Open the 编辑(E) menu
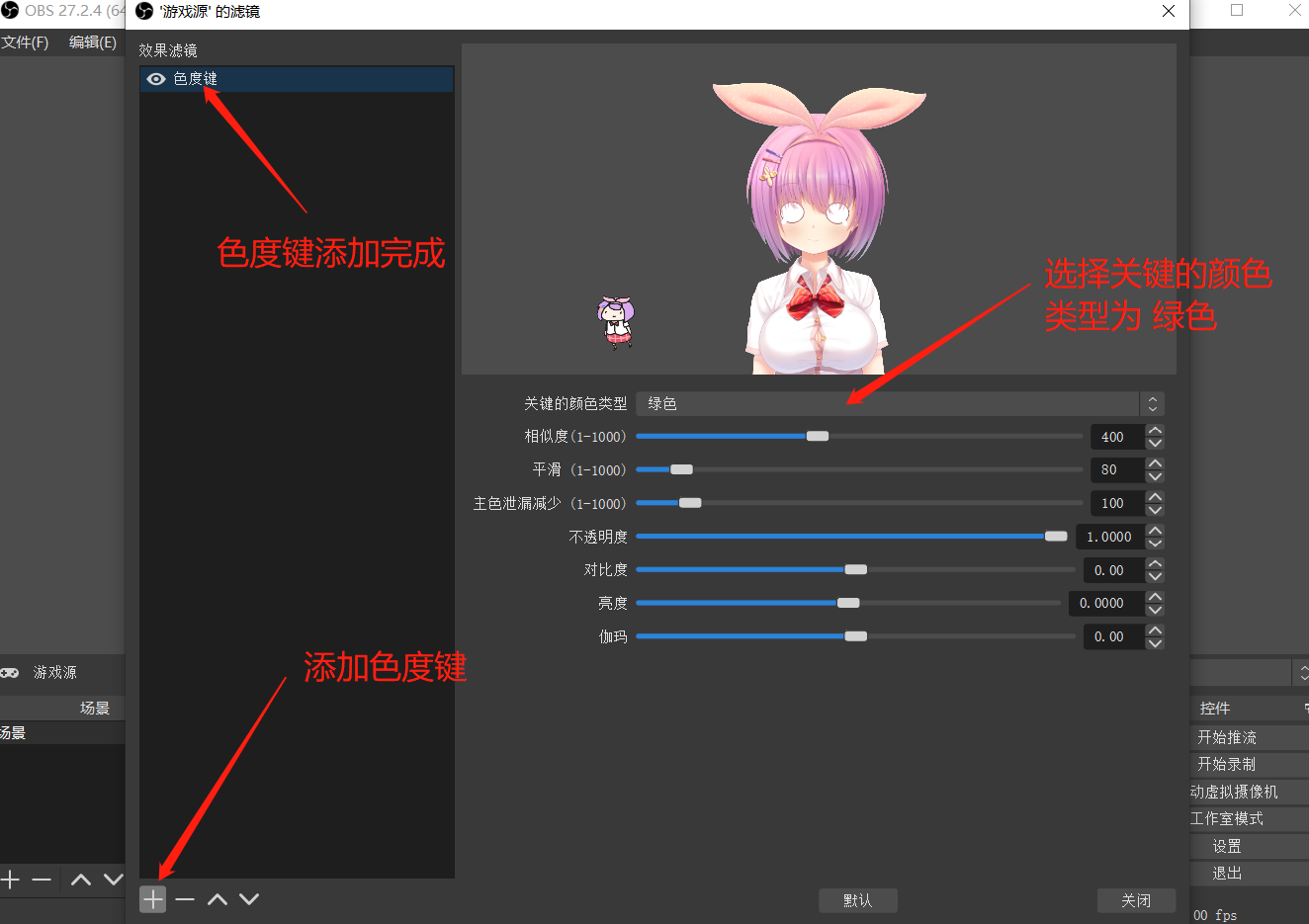1309x924 pixels. (x=93, y=42)
